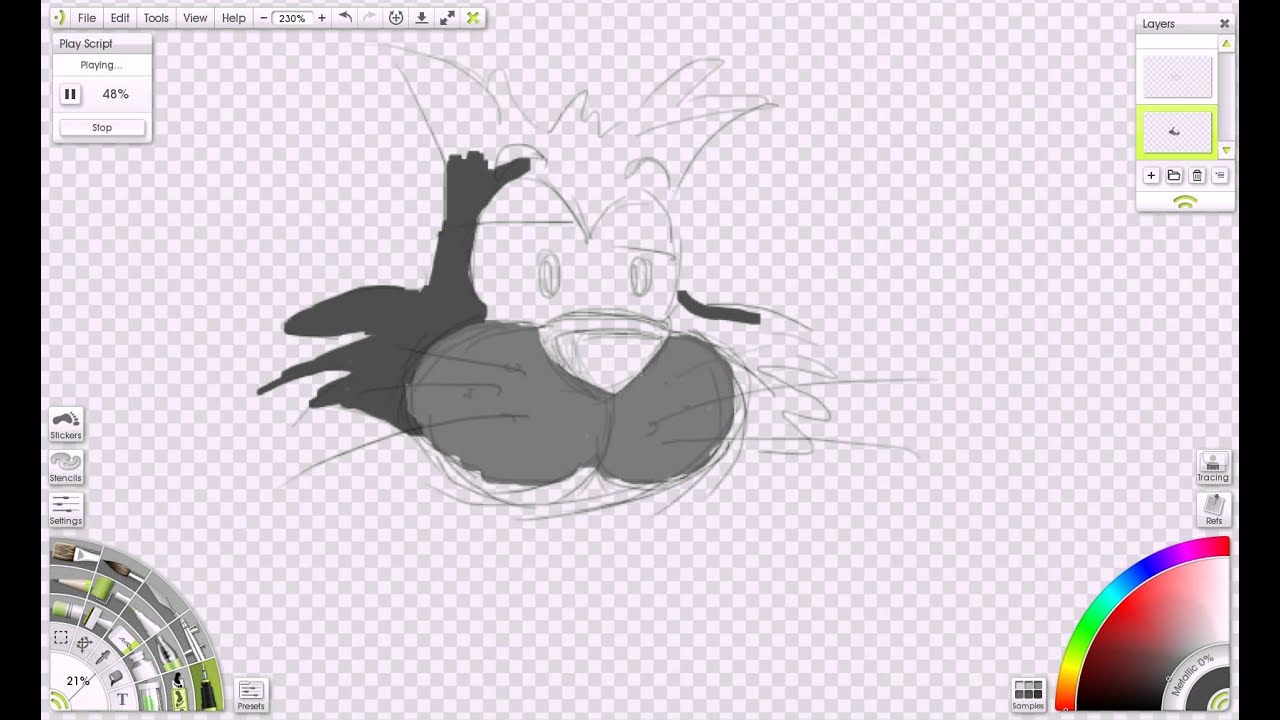Viewport: 1280px width, 720px height.
Task: Add a new layer group folder
Action: pos(1174,176)
